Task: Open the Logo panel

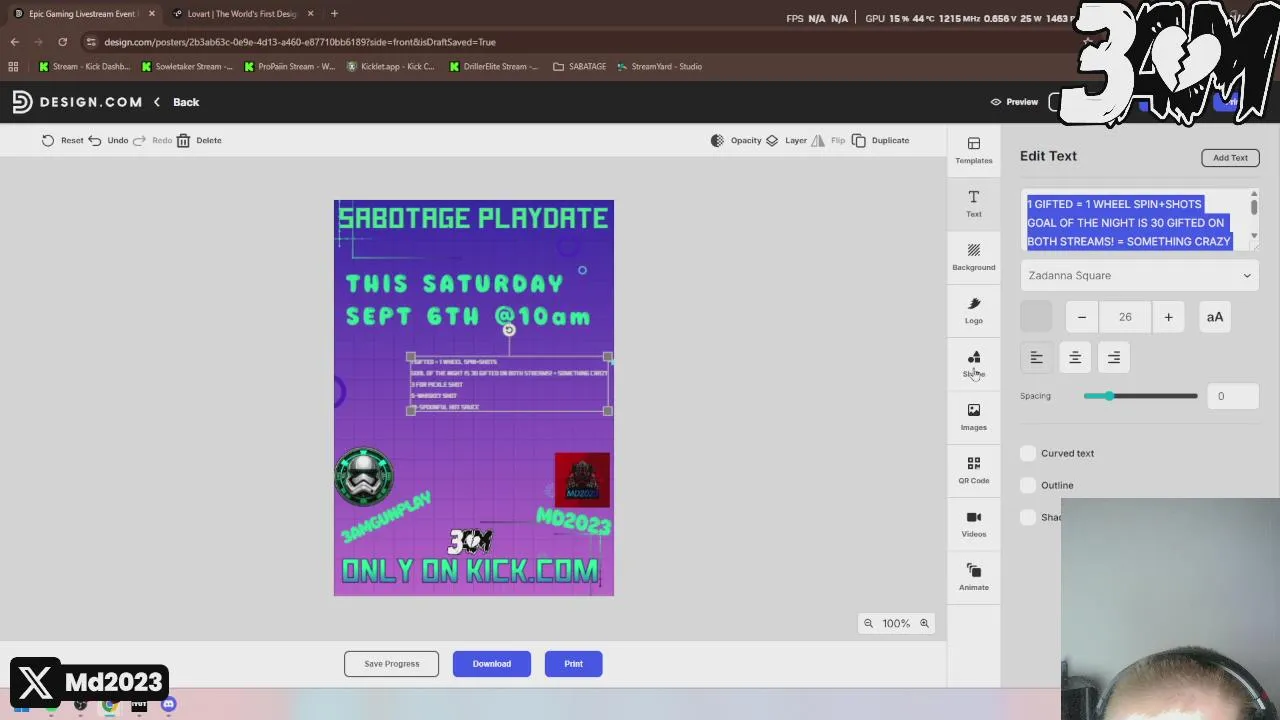Action: coord(973,310)
